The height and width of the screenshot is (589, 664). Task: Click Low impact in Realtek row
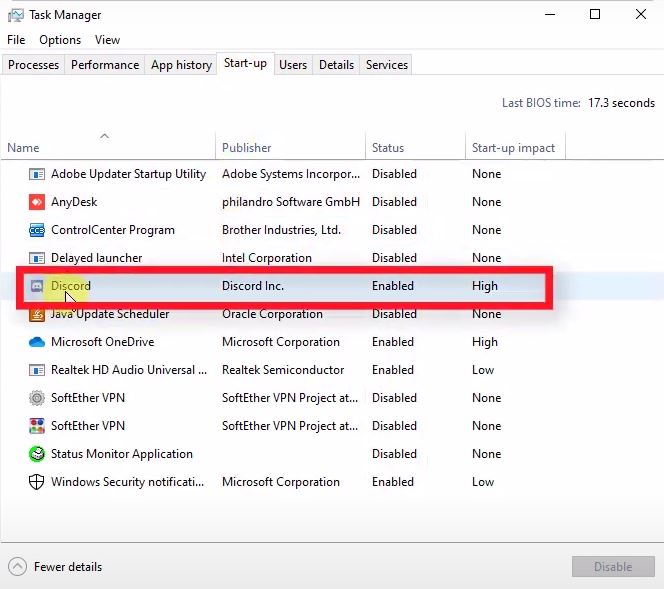(x=483, y=370)
